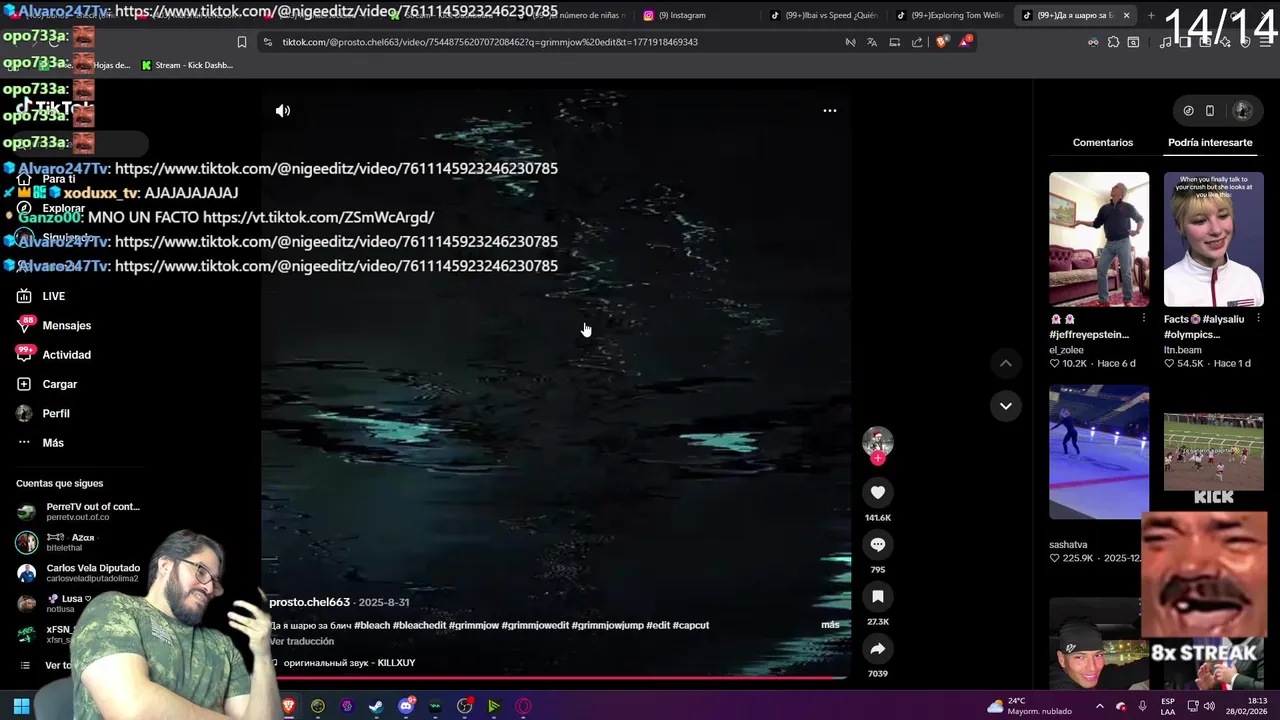
Task: Switch to the Comentarios tab
Action: click(x=1102, y=142)
